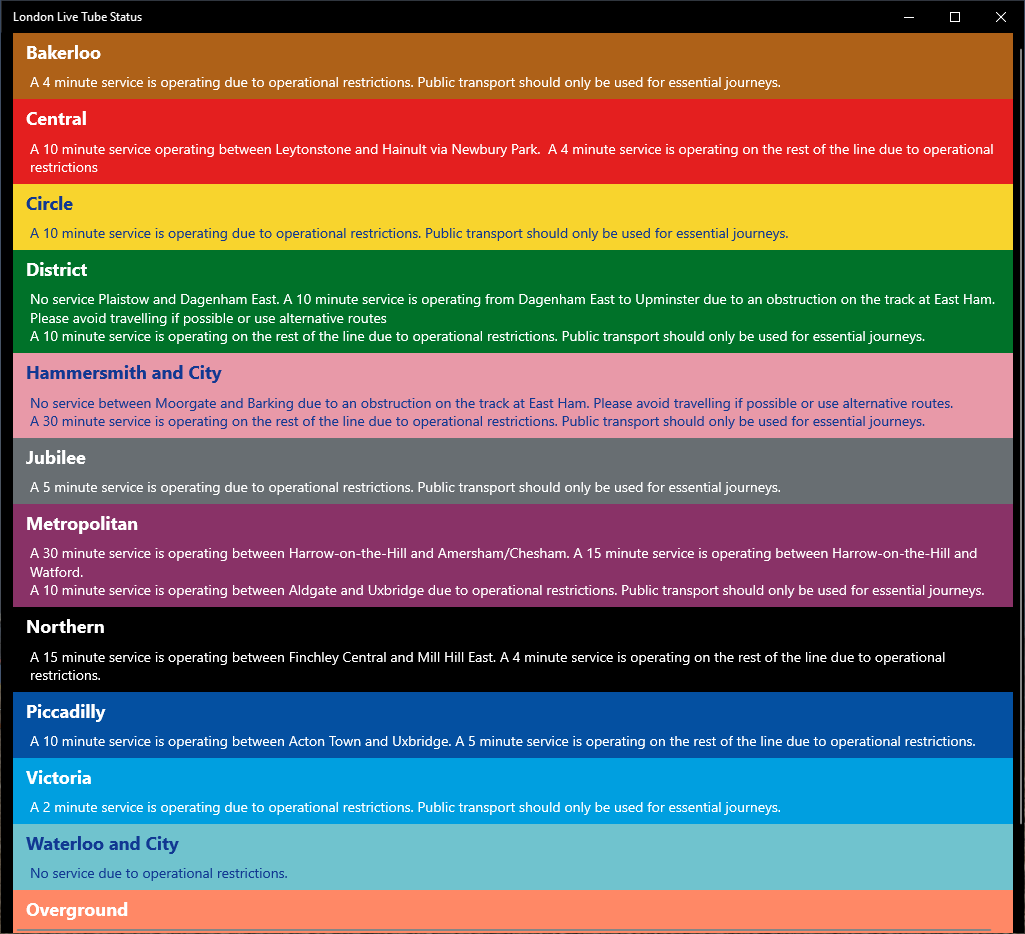Minimize the London Live Tube Status window
This screenshot has height=934, width=1025.
(x=909, y=17)
